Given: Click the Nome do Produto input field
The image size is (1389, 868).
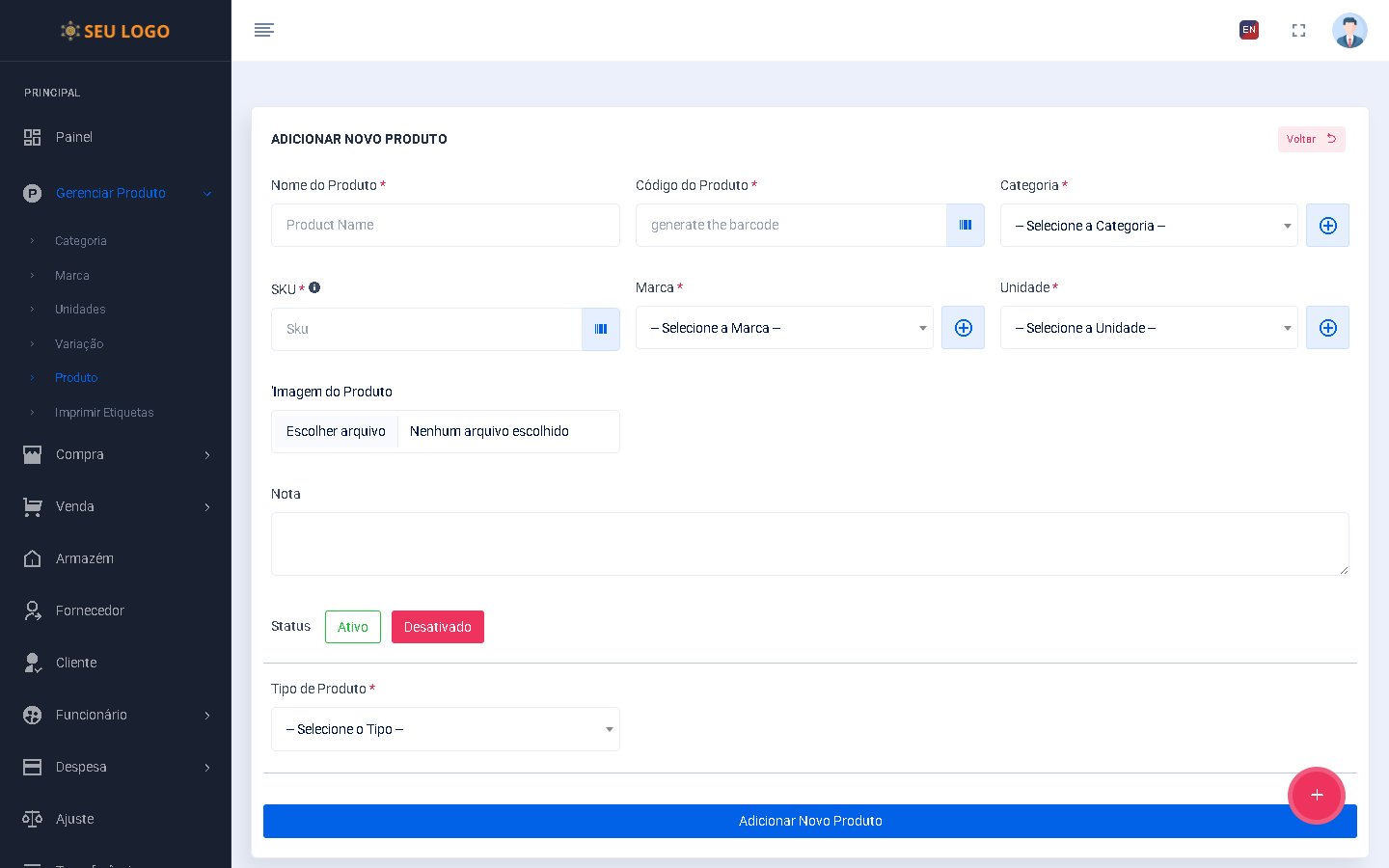Looking at the screenshot, I should point(445,225).
